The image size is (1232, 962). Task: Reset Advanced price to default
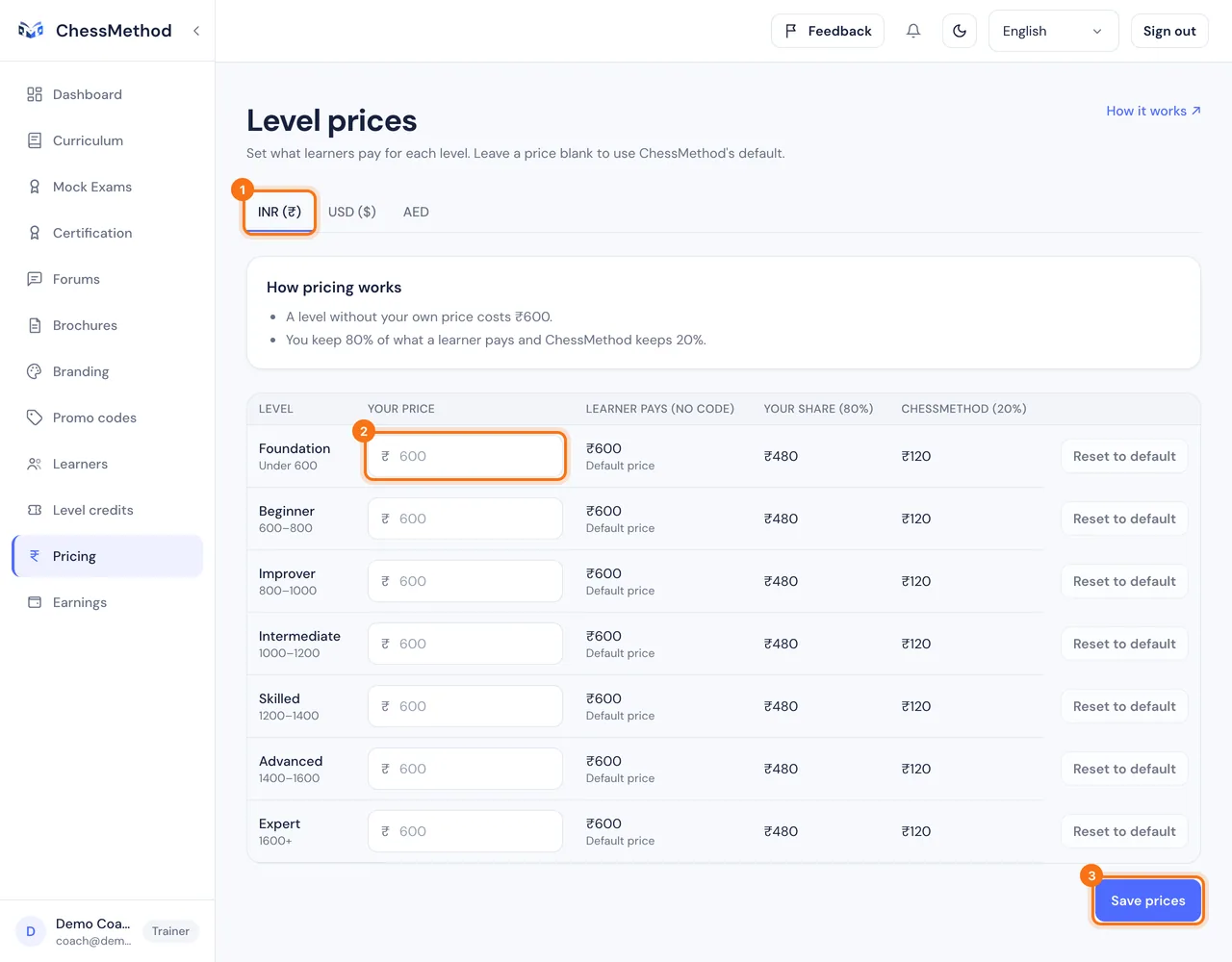point(1124,769)
